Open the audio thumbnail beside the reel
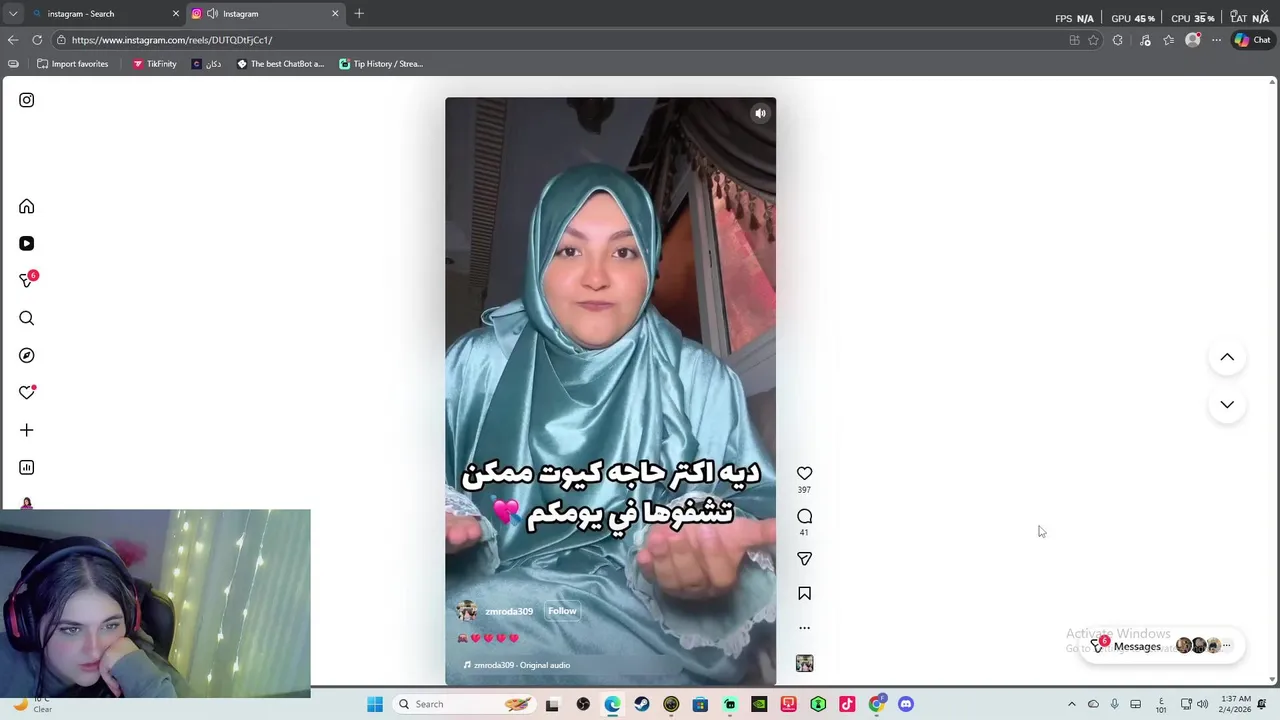 (x=804, y=663)
